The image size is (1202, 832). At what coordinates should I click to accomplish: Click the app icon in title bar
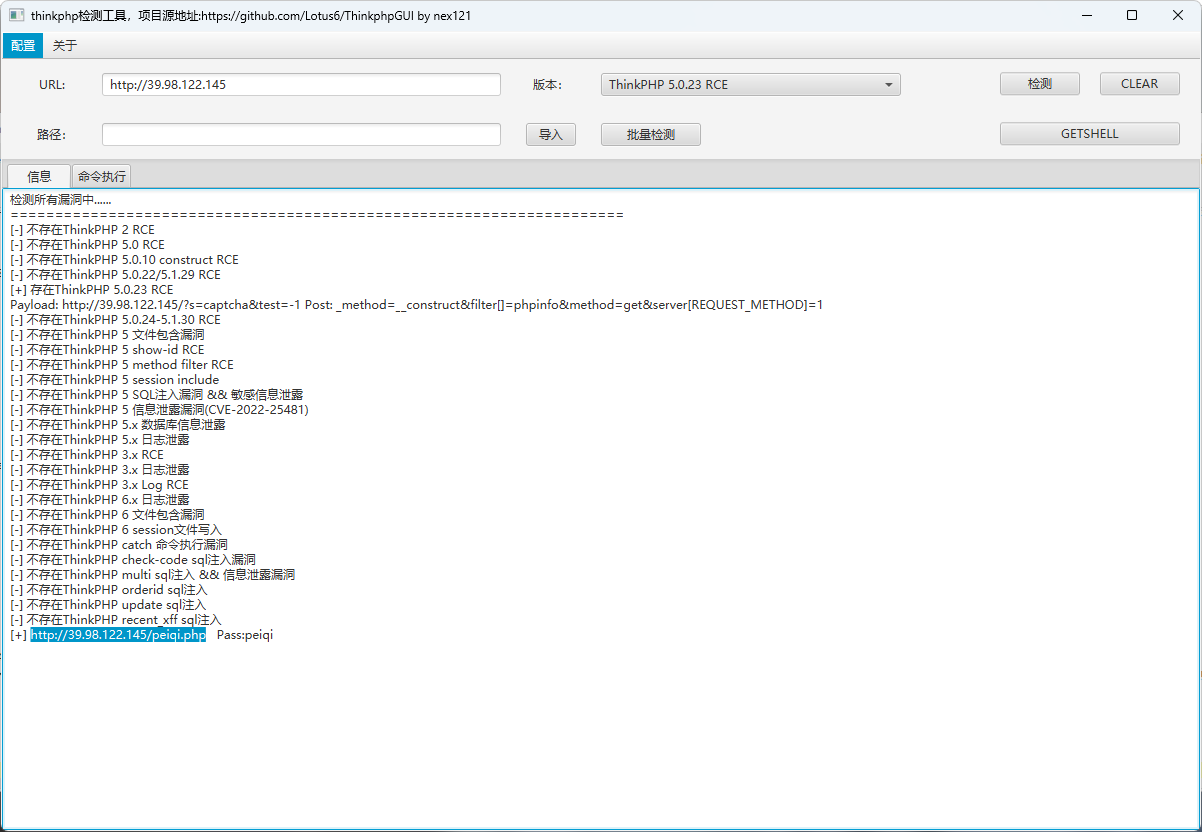(16, 15)
